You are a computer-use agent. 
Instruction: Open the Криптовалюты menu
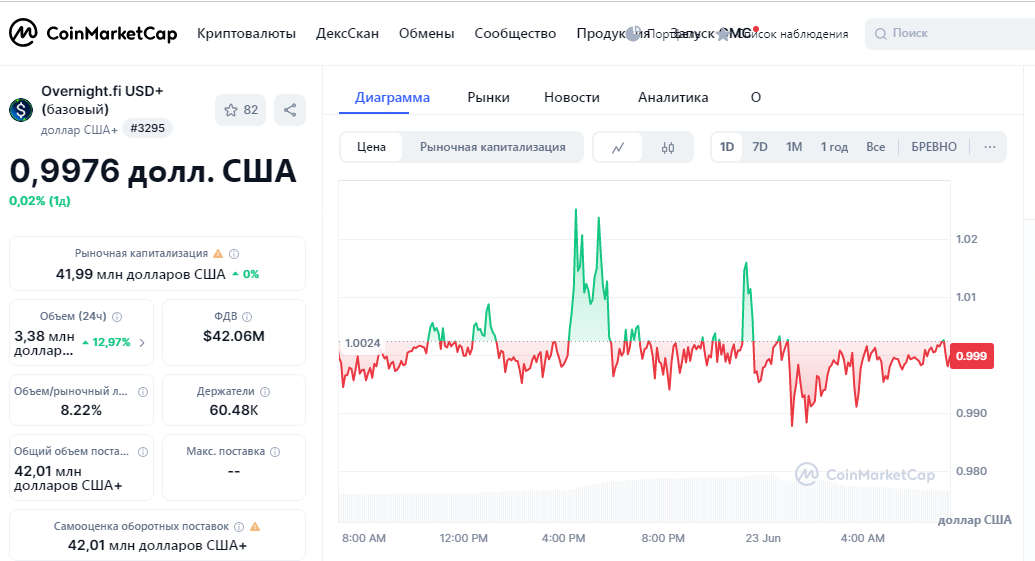coord(246,34)
